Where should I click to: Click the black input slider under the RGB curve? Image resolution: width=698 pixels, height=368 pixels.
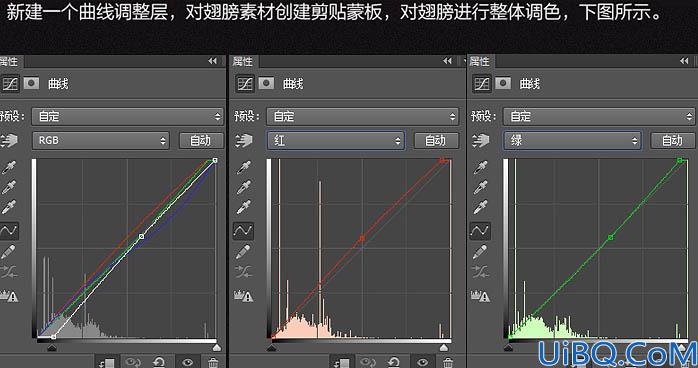52,348
